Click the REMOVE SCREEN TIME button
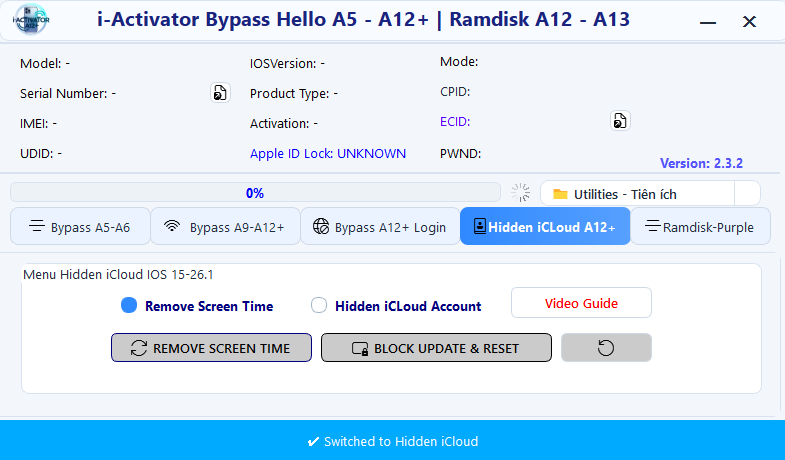The image size is (785, 460). (211, 348)
